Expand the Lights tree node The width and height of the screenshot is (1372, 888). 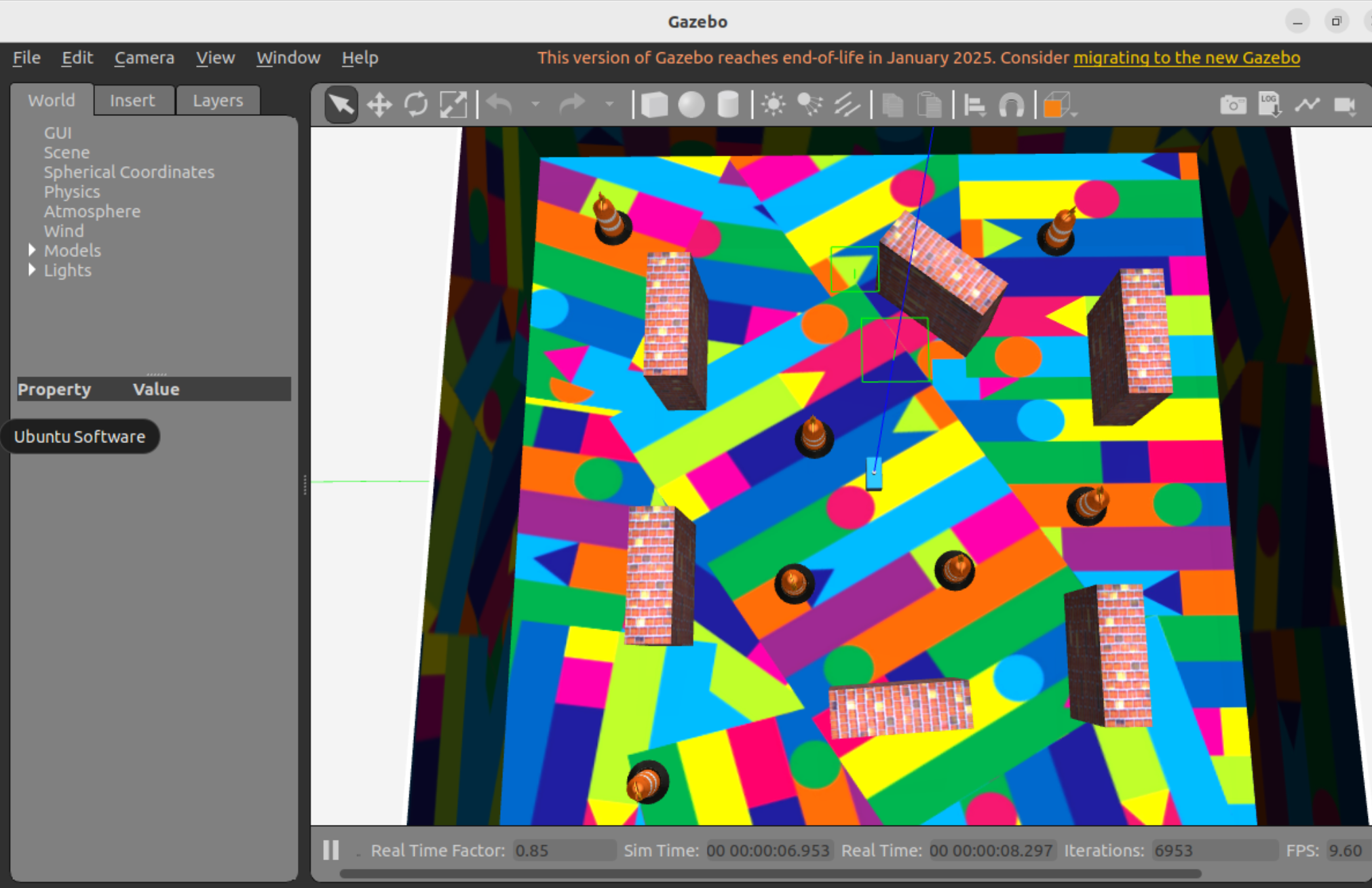[x=32, y=270]
